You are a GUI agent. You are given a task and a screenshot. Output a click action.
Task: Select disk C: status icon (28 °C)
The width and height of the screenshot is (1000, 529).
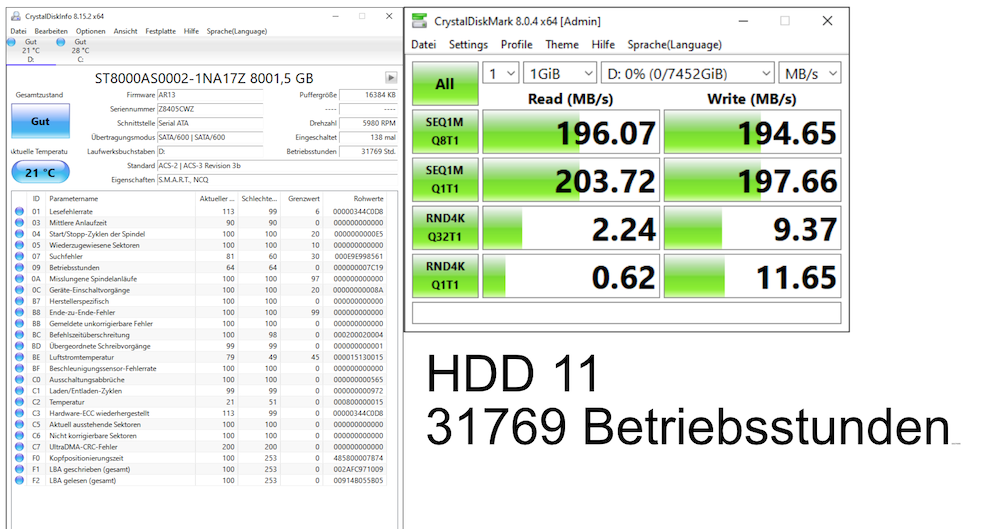[x=61, y=42]
